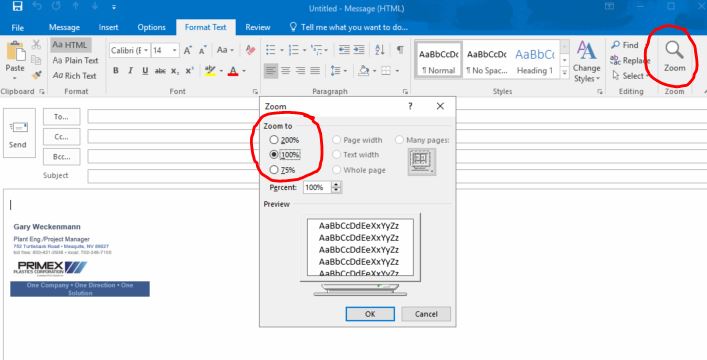Click the Numbering list icon
The height and width of the screenshot is (360, 707).
tap(294, 50)
